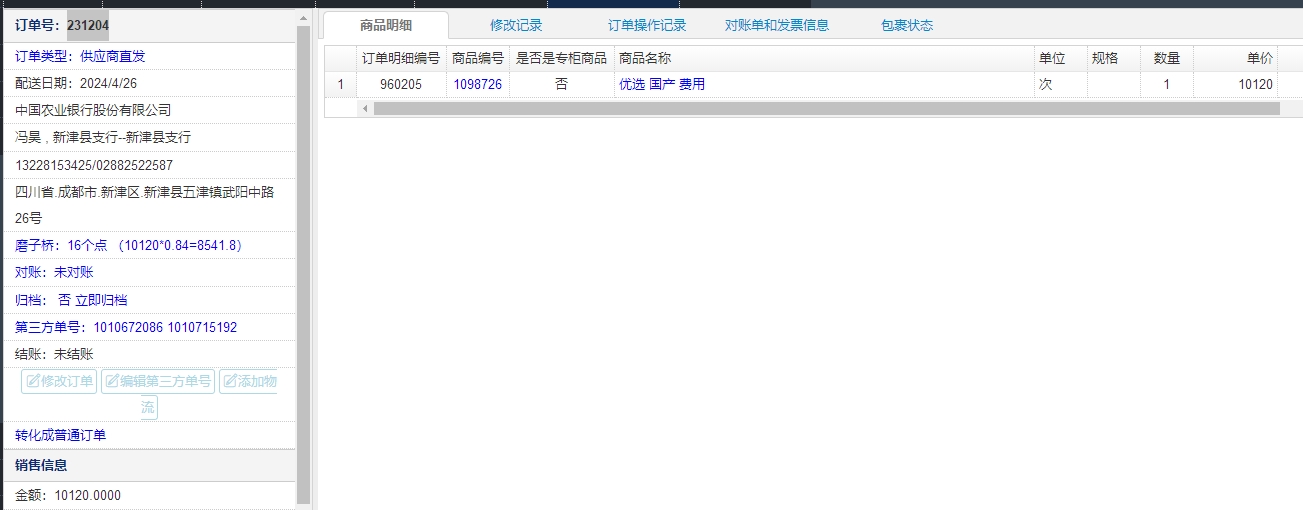Image resolution: width=1303 pixels, height=510 pixels.
Task: Click the phone number 13228153425/02882522587
Action: pos(94,165)
